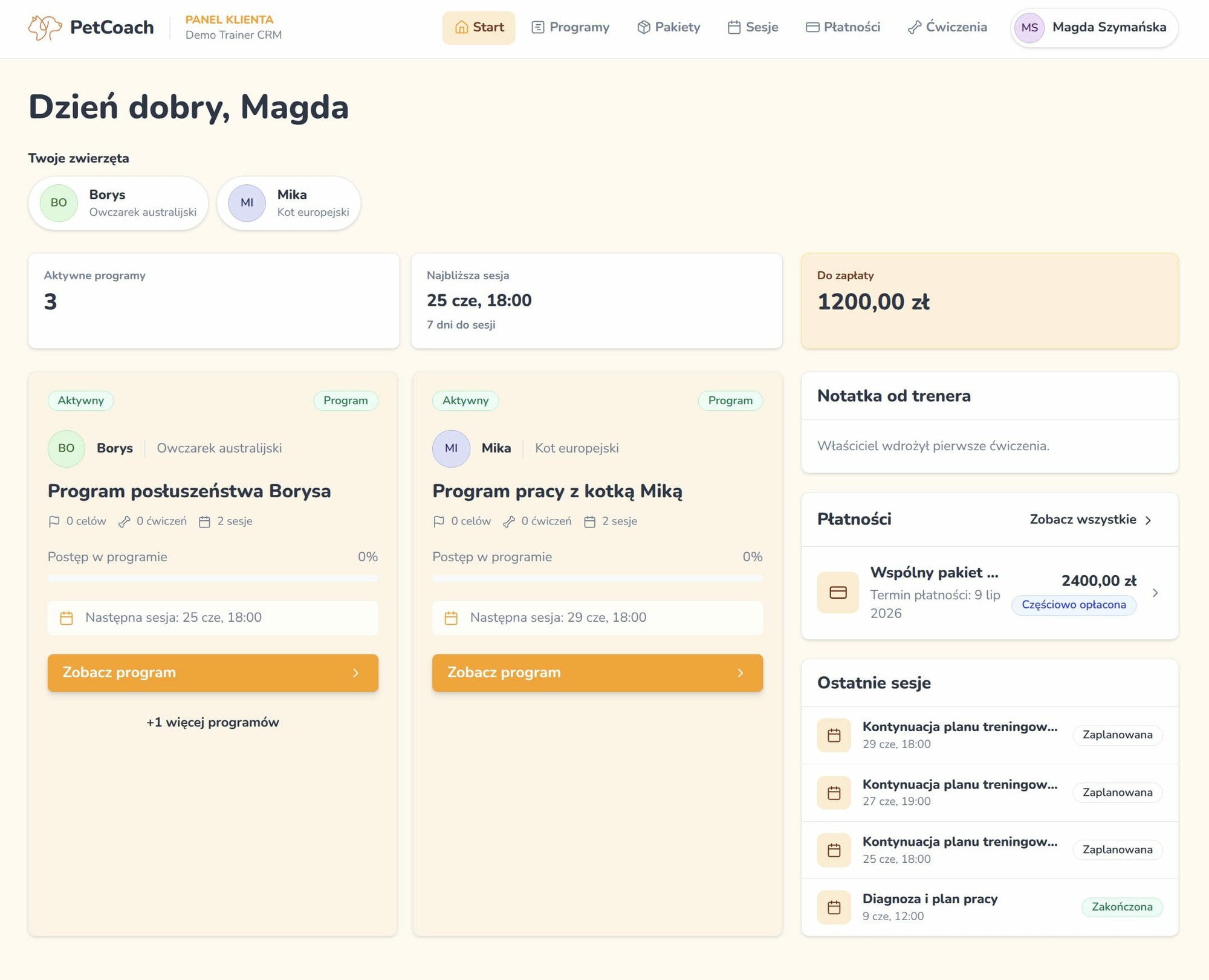The height and width of the screenshot is (980, 1209).
Task: Click Zaplanowana badge for 29 cze session
Action: coord(1117,735)
